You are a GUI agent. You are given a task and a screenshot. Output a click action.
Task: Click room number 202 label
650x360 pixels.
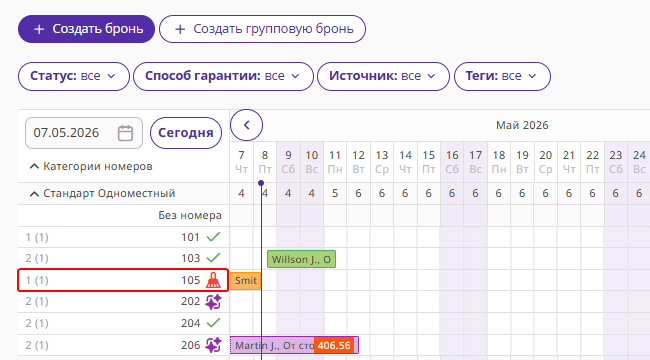pos(190,302)
